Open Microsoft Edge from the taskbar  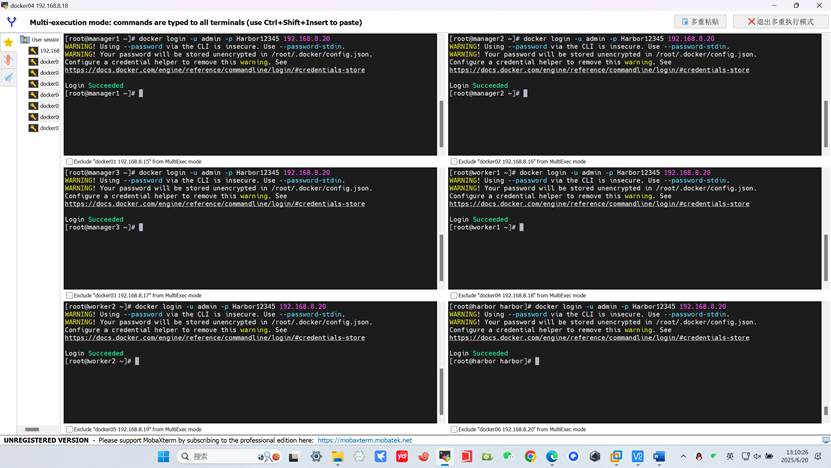(552, 456)
